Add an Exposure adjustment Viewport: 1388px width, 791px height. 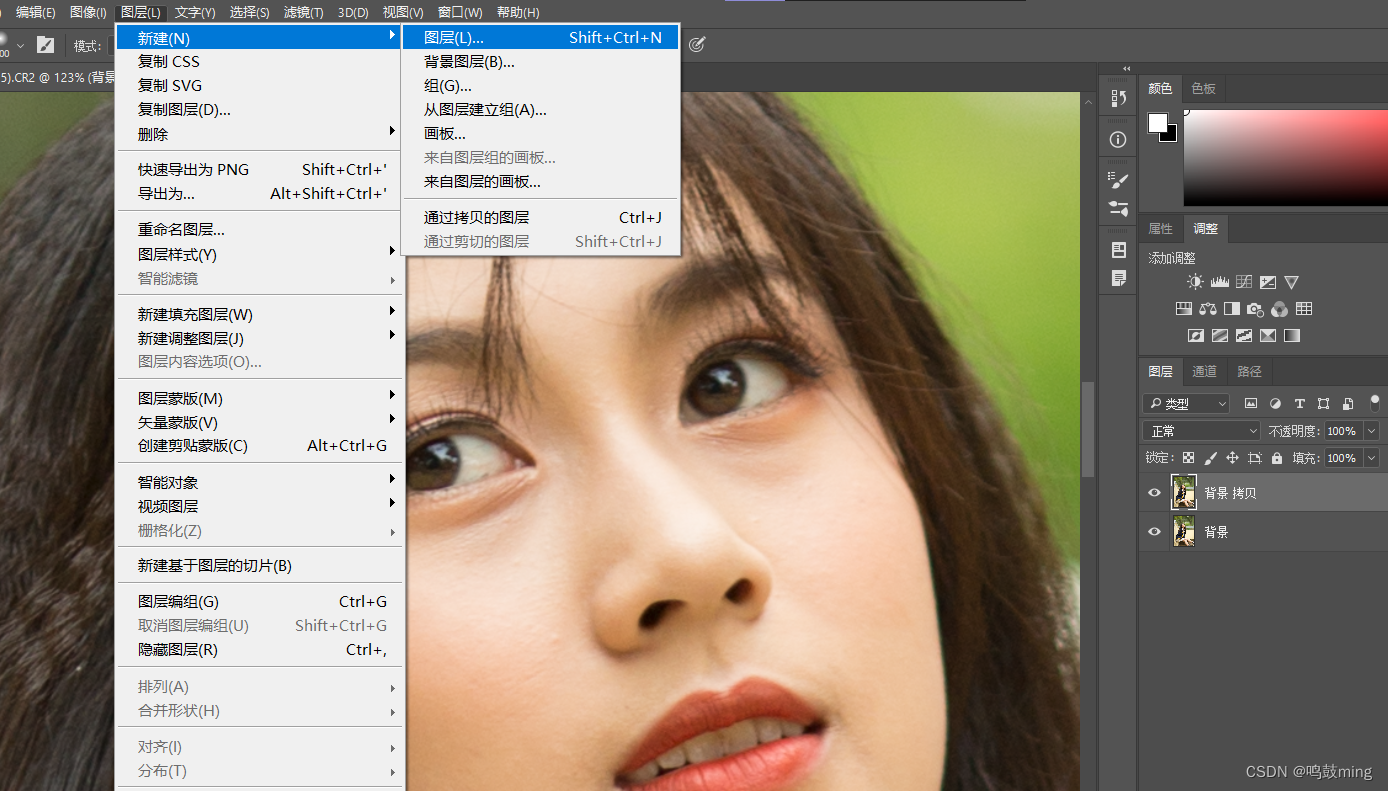click(1268, 282)
